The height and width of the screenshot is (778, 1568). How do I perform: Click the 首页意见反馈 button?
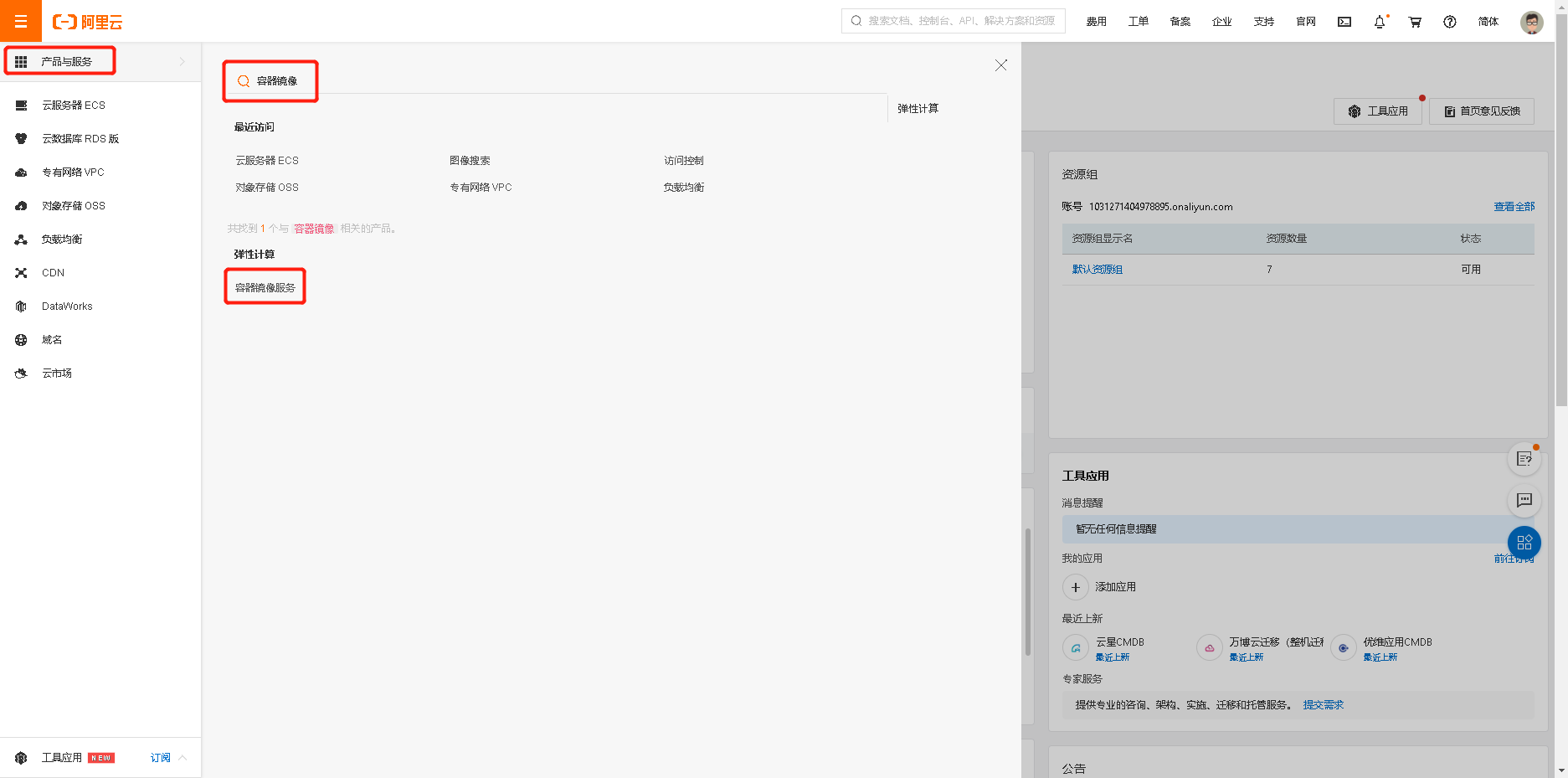pyautogui.click(x=1482, y=111)
